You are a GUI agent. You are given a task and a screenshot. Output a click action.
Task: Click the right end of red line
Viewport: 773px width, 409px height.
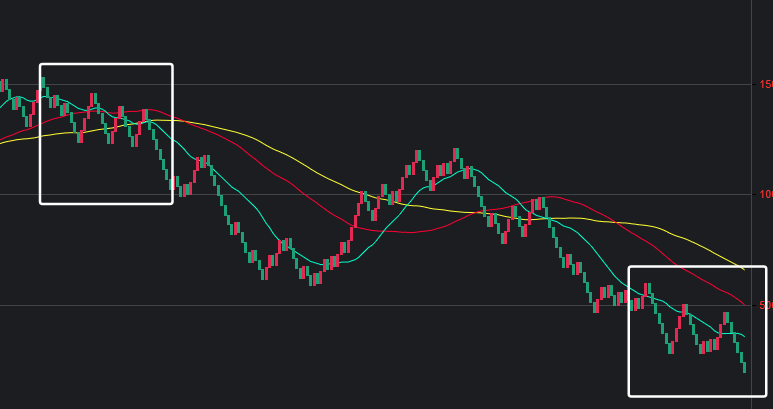point(743,303)
